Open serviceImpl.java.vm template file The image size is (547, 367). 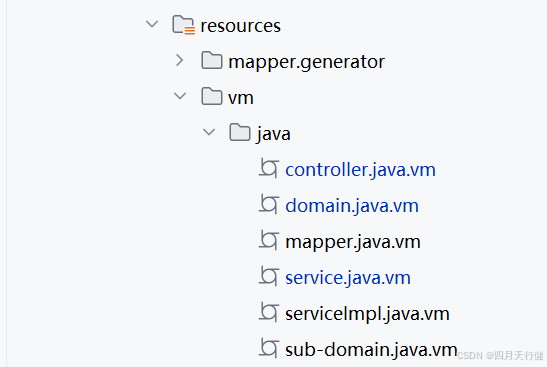[x=367, y=314]
